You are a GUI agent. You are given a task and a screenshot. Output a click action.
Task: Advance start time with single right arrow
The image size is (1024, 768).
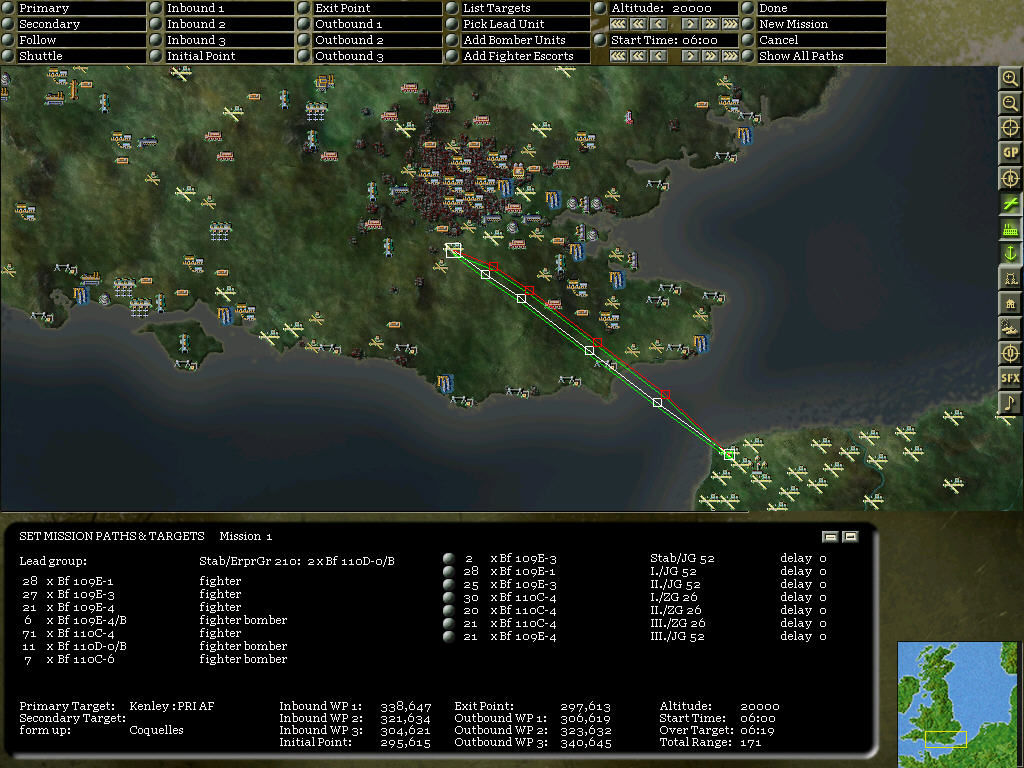coord(690,56)
